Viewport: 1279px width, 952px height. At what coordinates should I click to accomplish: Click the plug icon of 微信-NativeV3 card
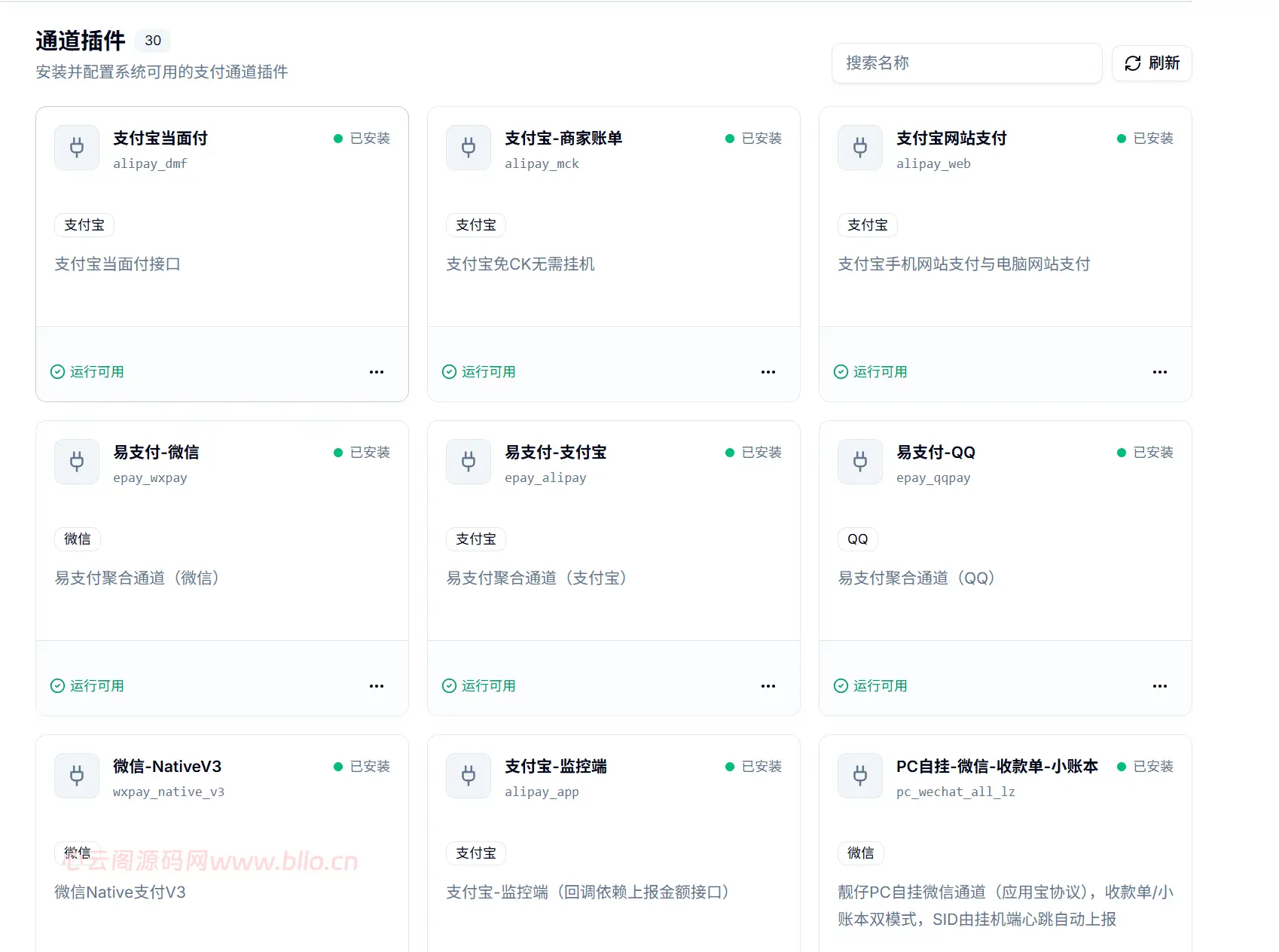77,775
